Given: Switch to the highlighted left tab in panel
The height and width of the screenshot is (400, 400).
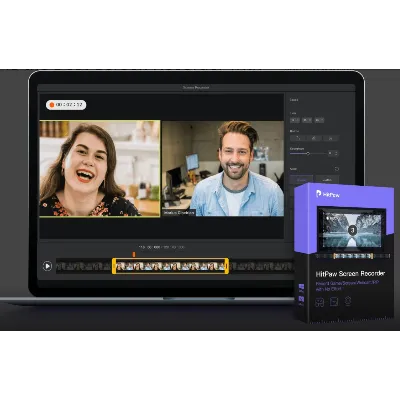Looking at the screenshot, I should [301, 180].
